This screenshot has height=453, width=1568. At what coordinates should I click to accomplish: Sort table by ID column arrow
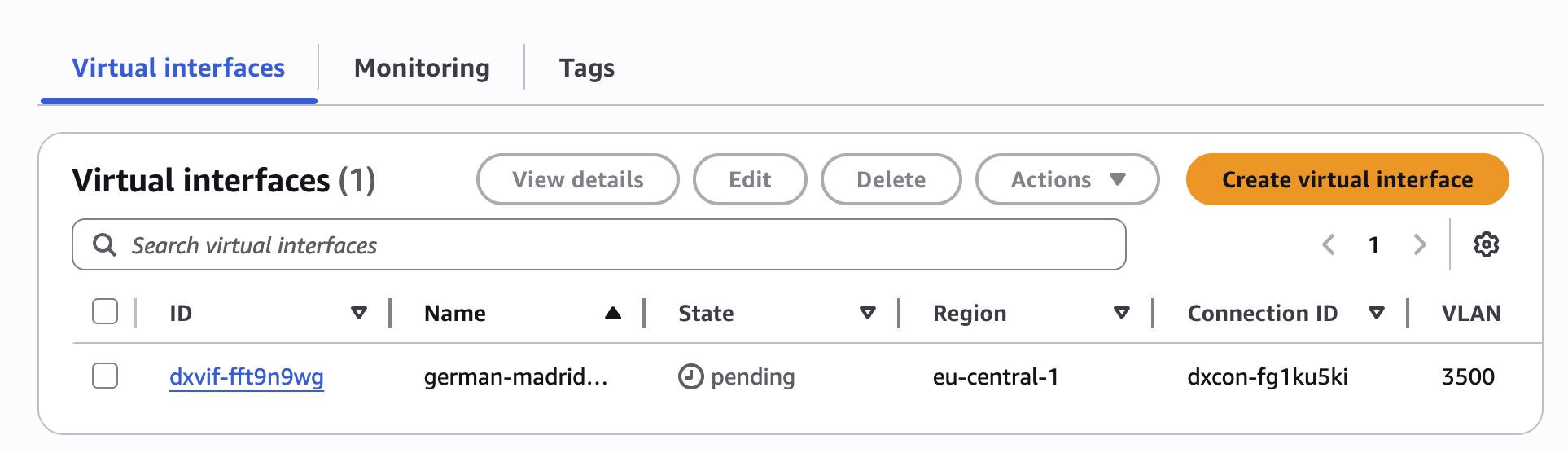click(x=358, y=314)
